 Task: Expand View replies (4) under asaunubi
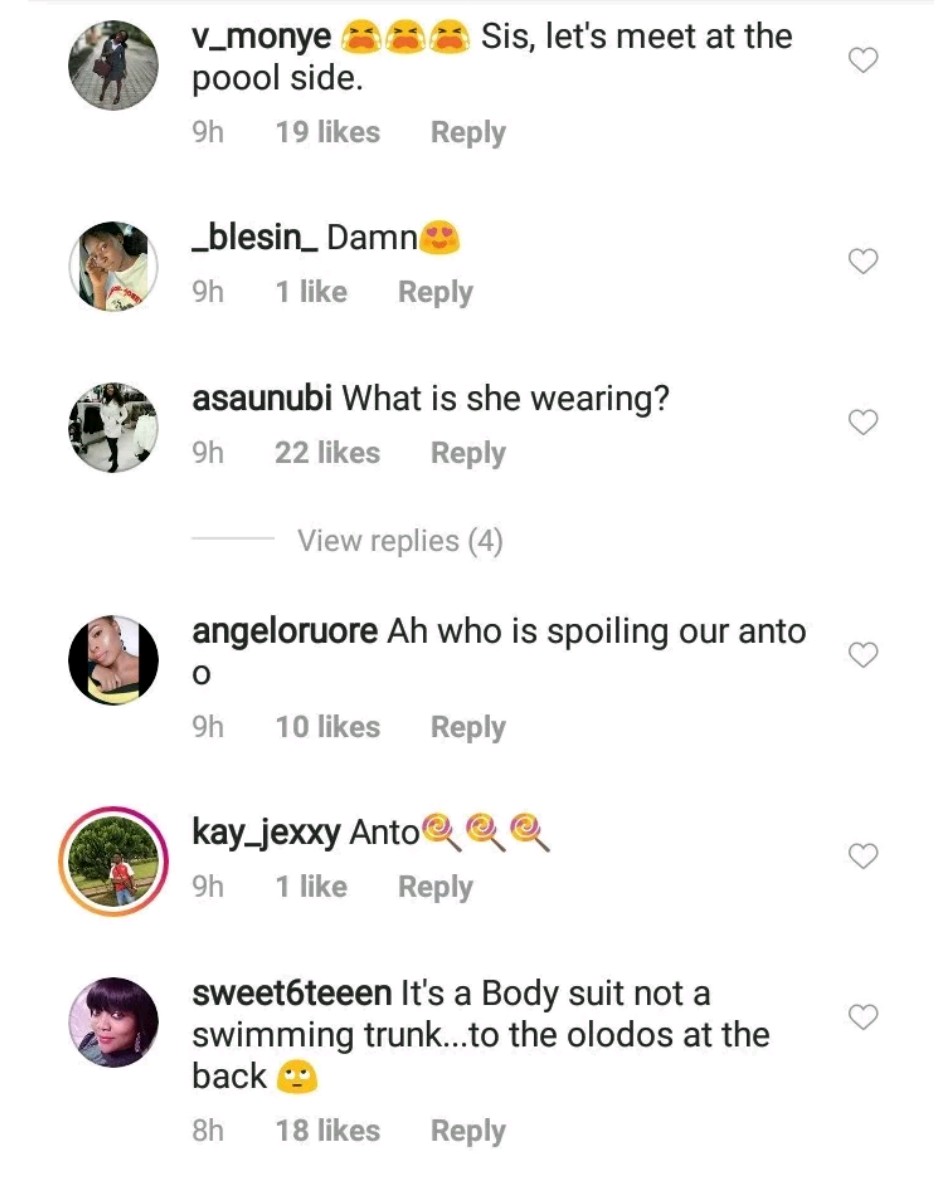coord(399,541)
